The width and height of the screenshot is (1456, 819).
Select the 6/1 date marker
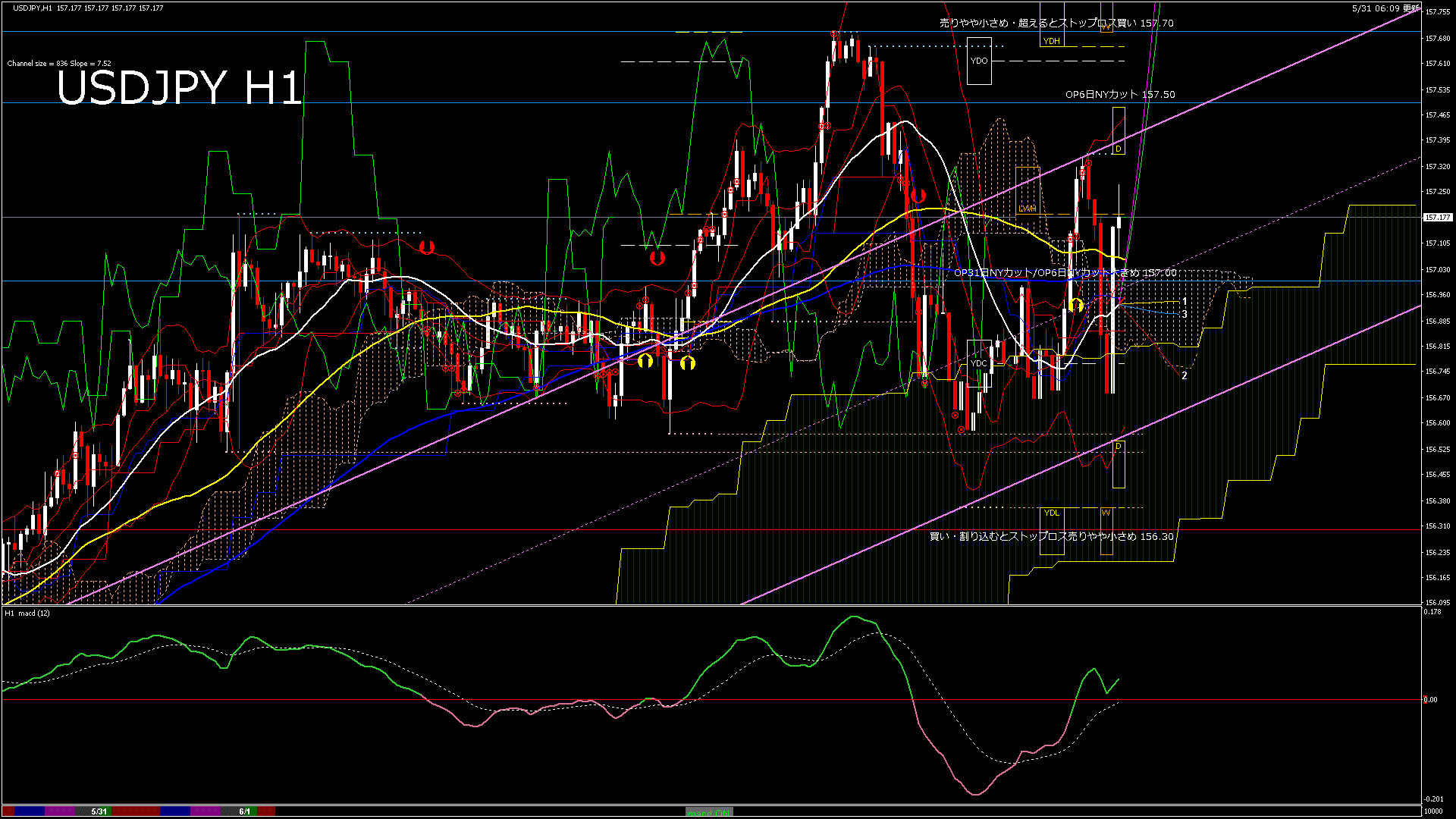[244, 811]
